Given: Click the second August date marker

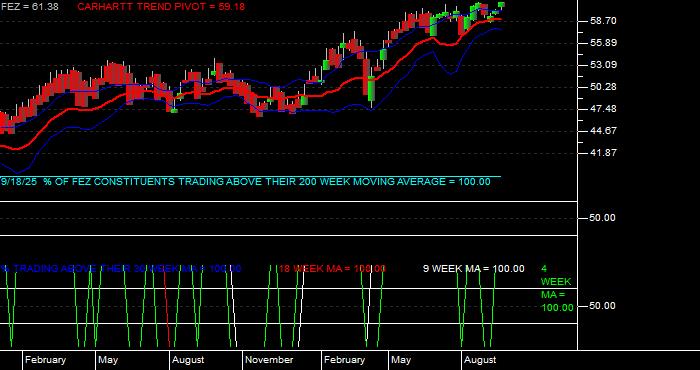Looking at the screenshot, I should tap(480, 360).
